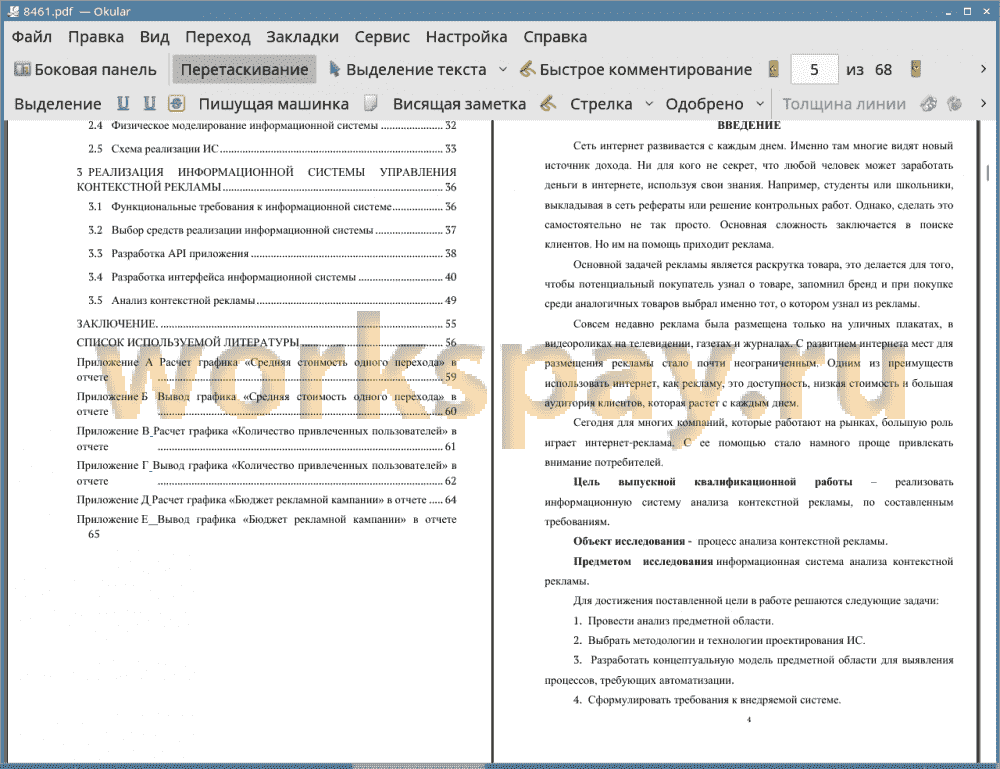
Task: Open the Вид menu
Action: (x=154, y=37)
